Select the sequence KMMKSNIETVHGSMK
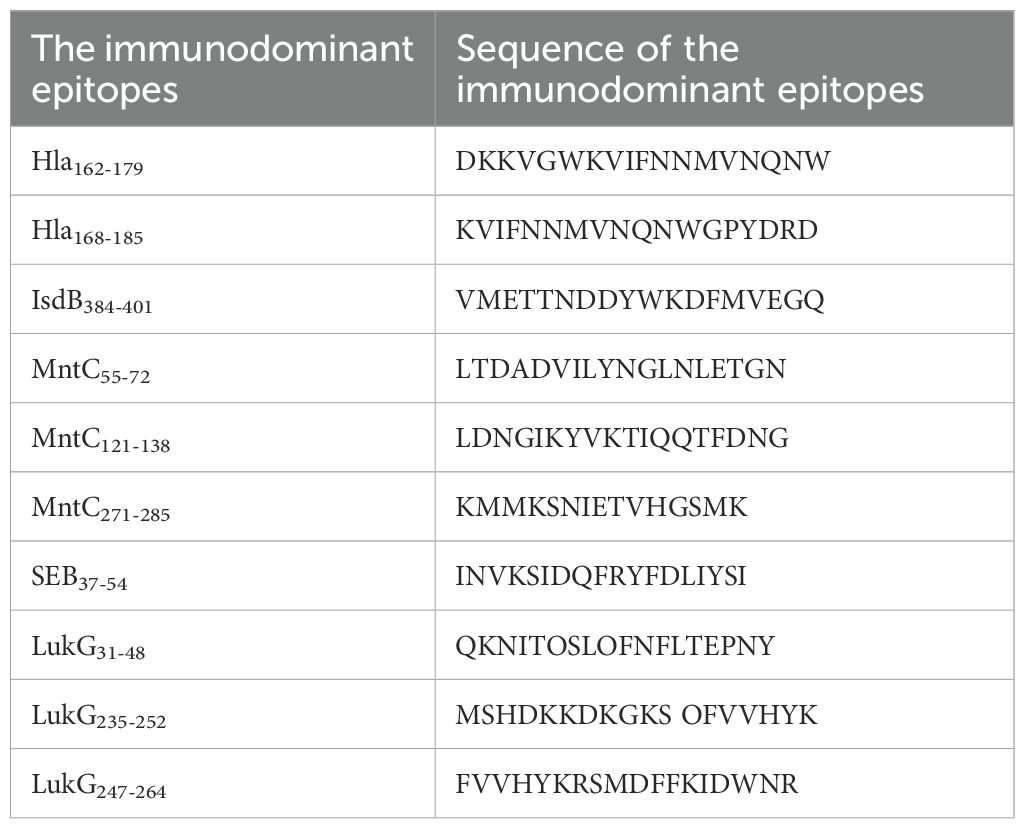This screenshot has height=829, width=1025. click(600, 507)
